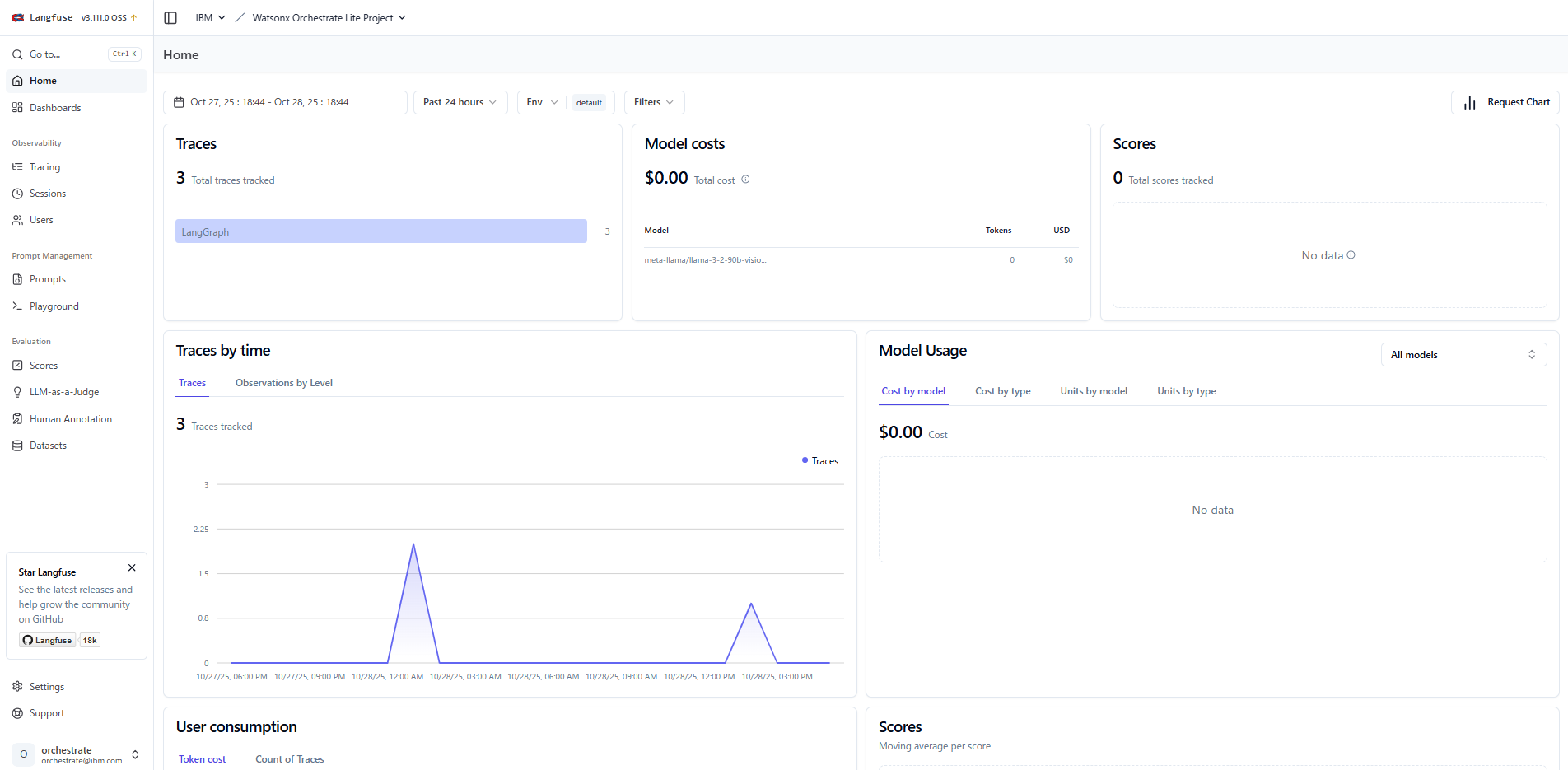1568x770 pixels.
Task: Click the Tracing icon in sidebar
Action: 17,167
